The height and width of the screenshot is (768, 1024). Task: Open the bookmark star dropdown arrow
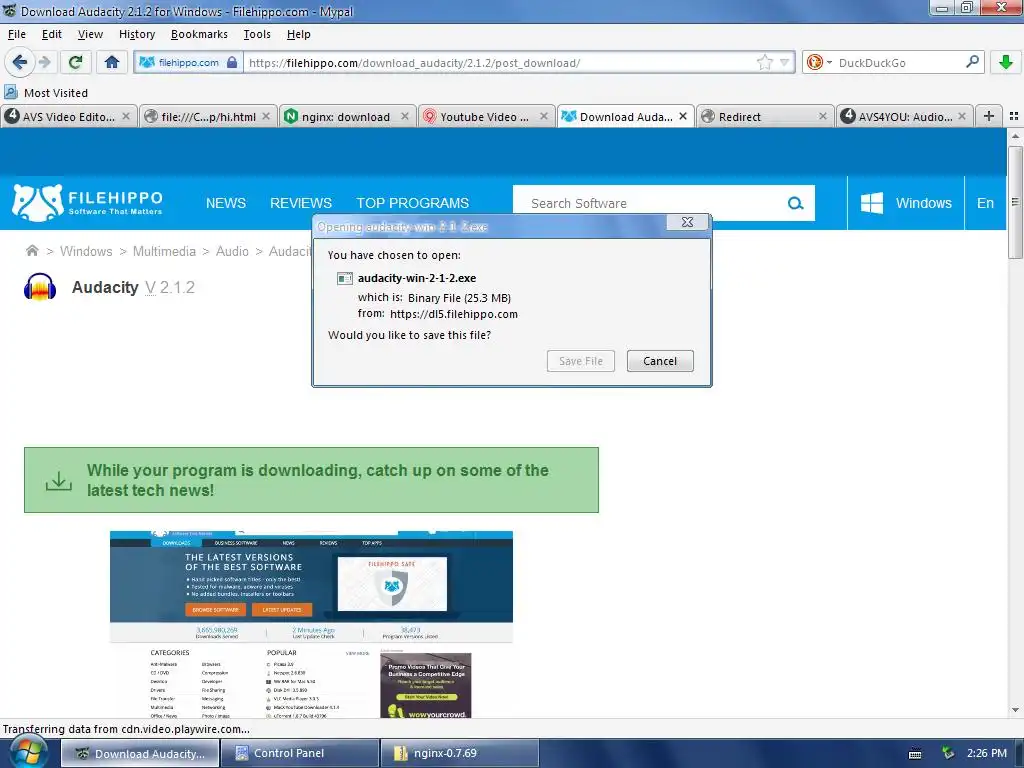[784, 63]
